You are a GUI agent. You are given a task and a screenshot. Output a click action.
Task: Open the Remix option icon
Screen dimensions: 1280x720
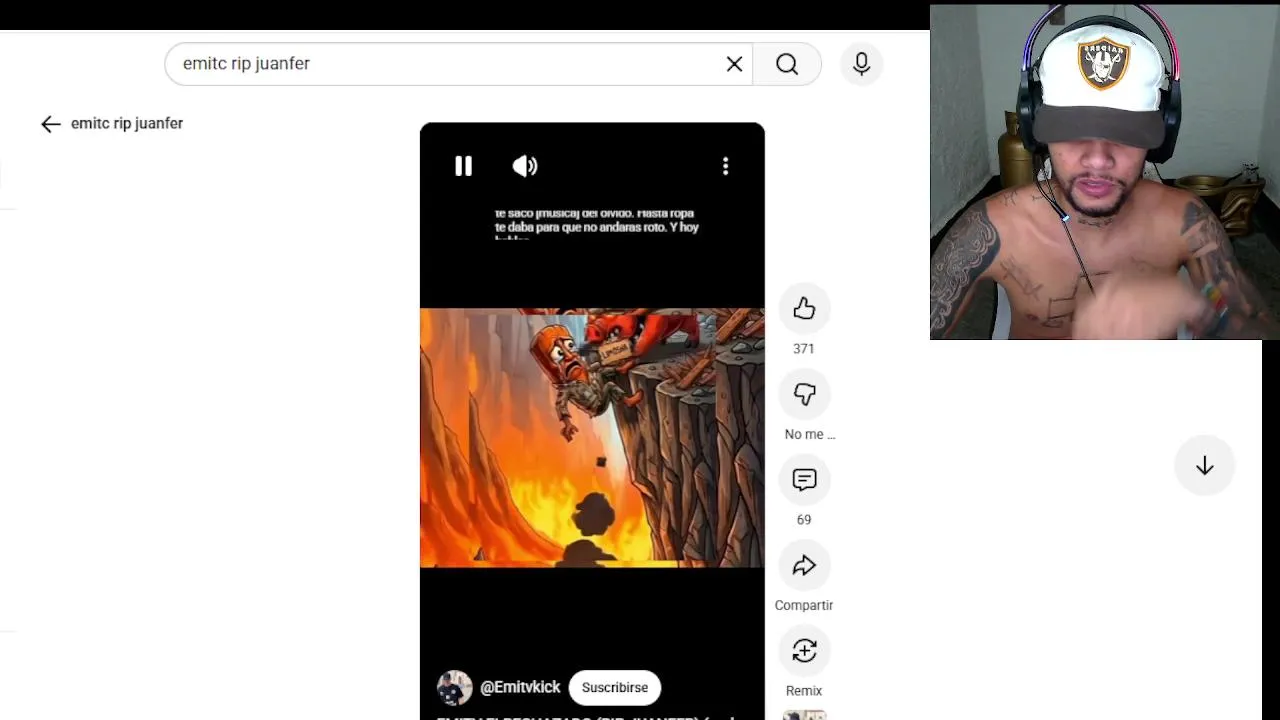[x=804, y=651]
